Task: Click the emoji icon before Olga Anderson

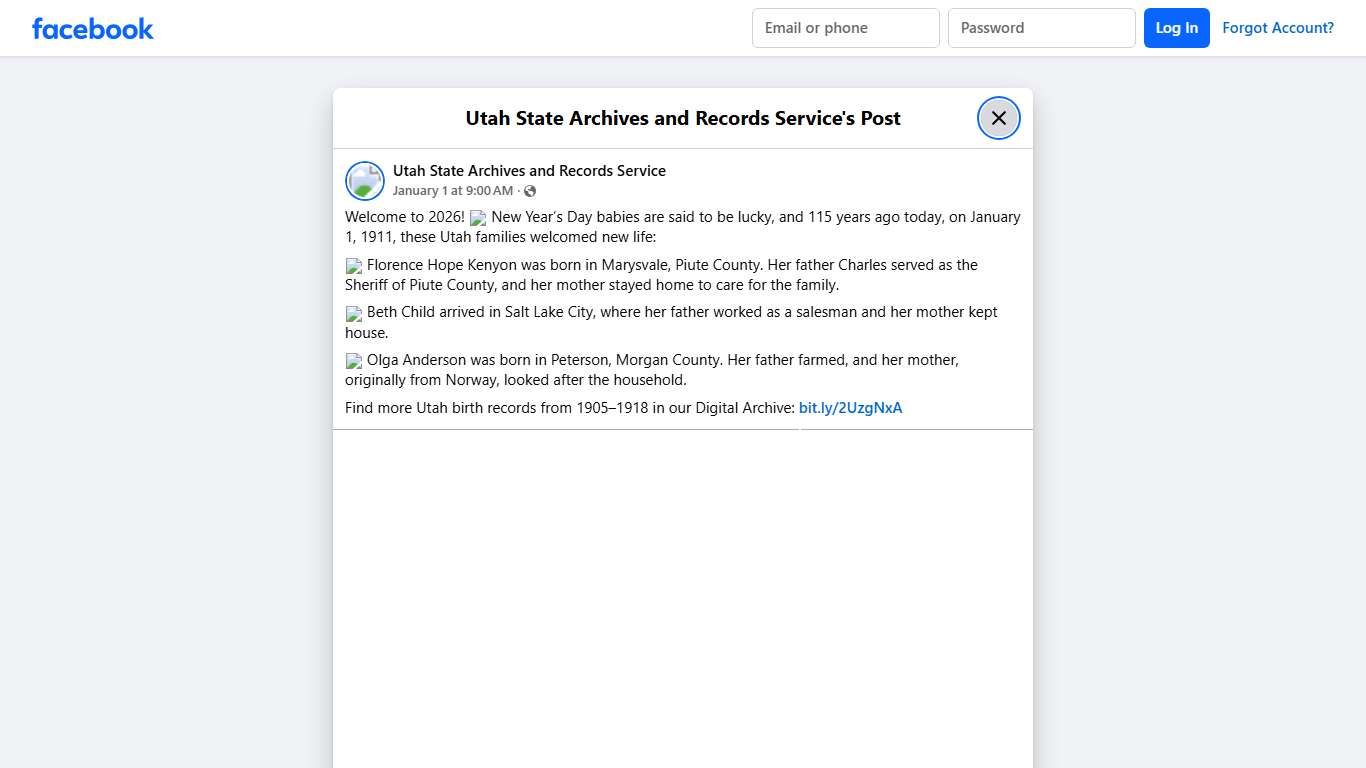Action: 354,361
